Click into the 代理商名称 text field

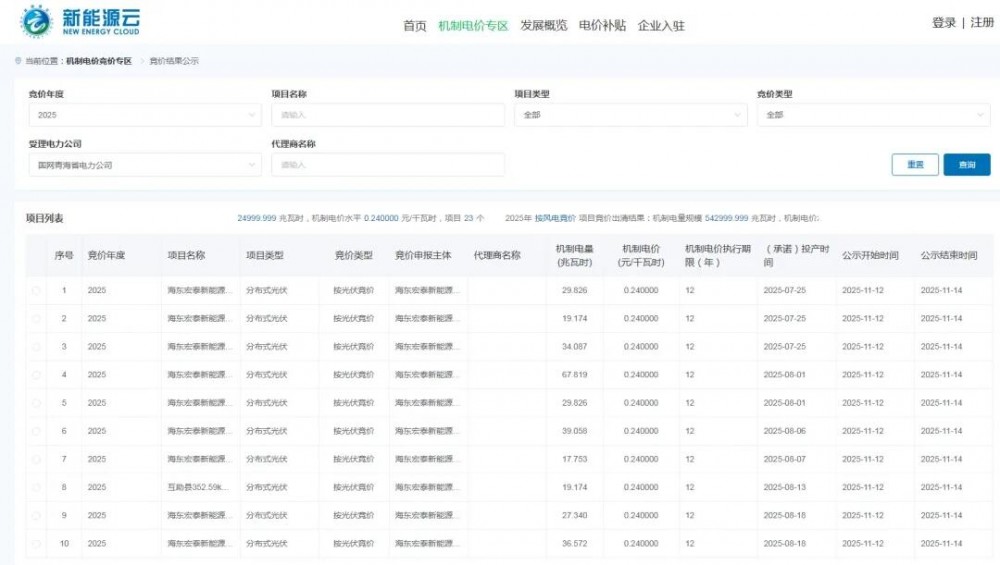(x=387, y=165)
